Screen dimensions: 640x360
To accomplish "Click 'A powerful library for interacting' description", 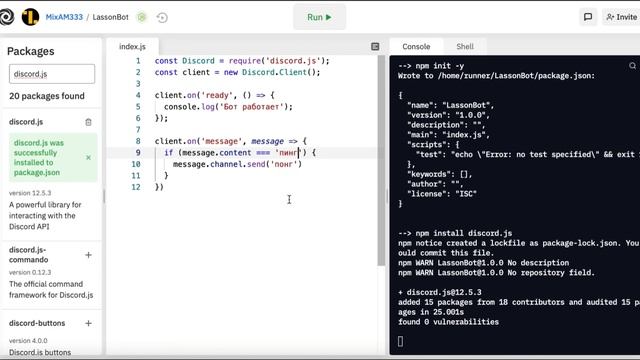I will click(x=45, y=216).
